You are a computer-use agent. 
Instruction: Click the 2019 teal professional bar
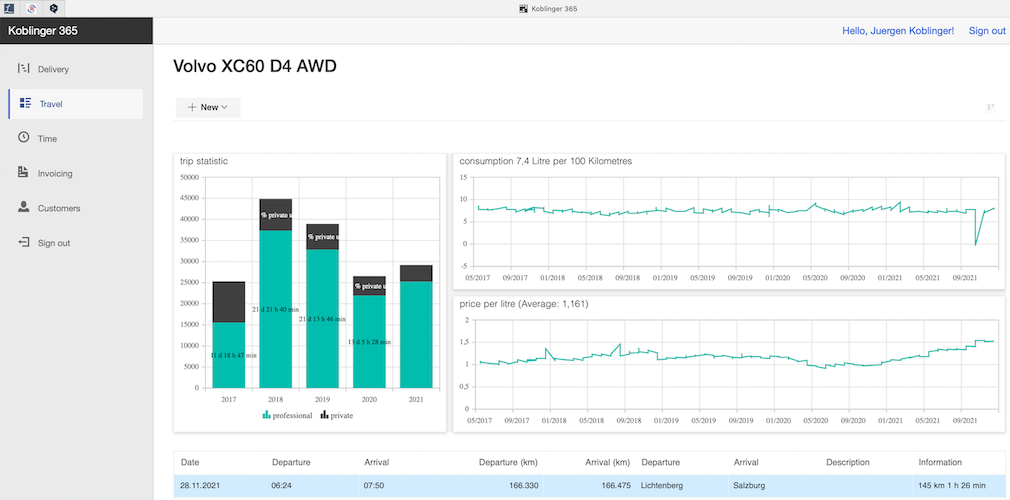pos(322,318)
